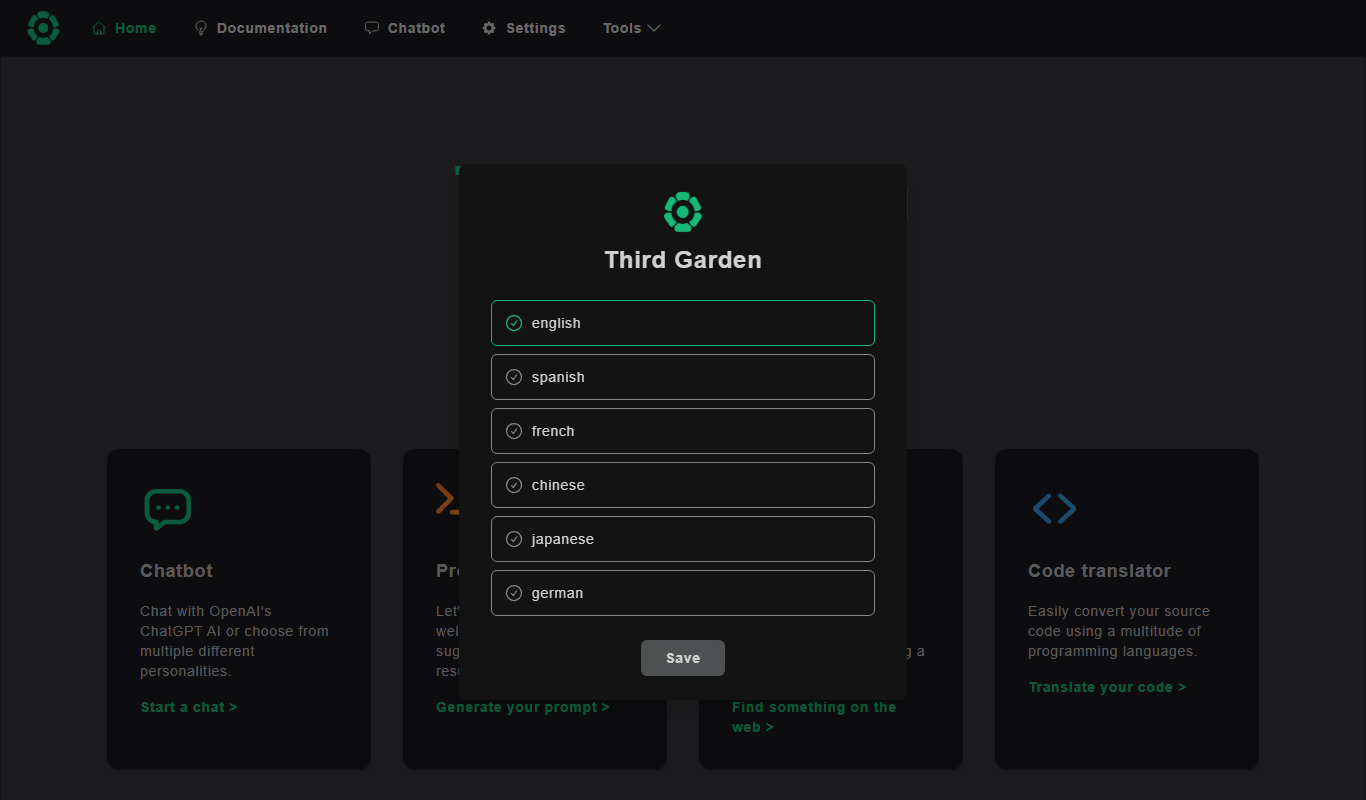Select german as the language
This screenshot has width=1366, height=800.
pos(683,593)
